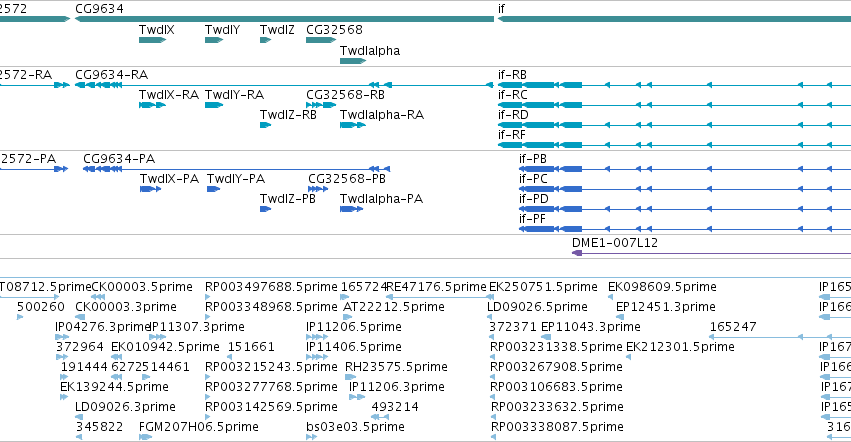Screen dimensions: 851x442
Task: Select EST EK250751.5prime
Action: pos(543,287)
